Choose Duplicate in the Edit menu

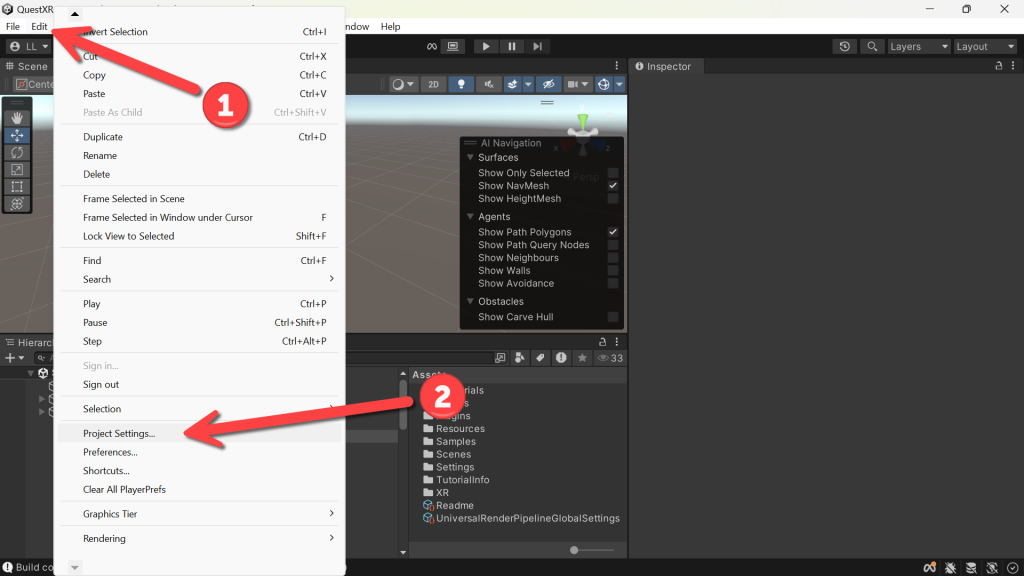(x=199, y=136)
